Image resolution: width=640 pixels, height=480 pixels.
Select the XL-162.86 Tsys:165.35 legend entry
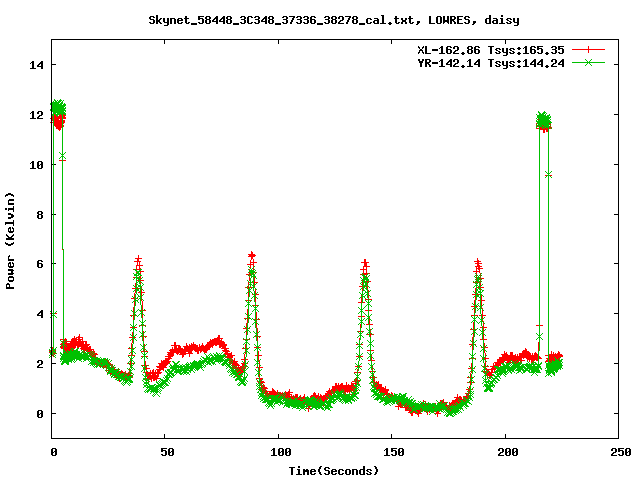[491, 50]
